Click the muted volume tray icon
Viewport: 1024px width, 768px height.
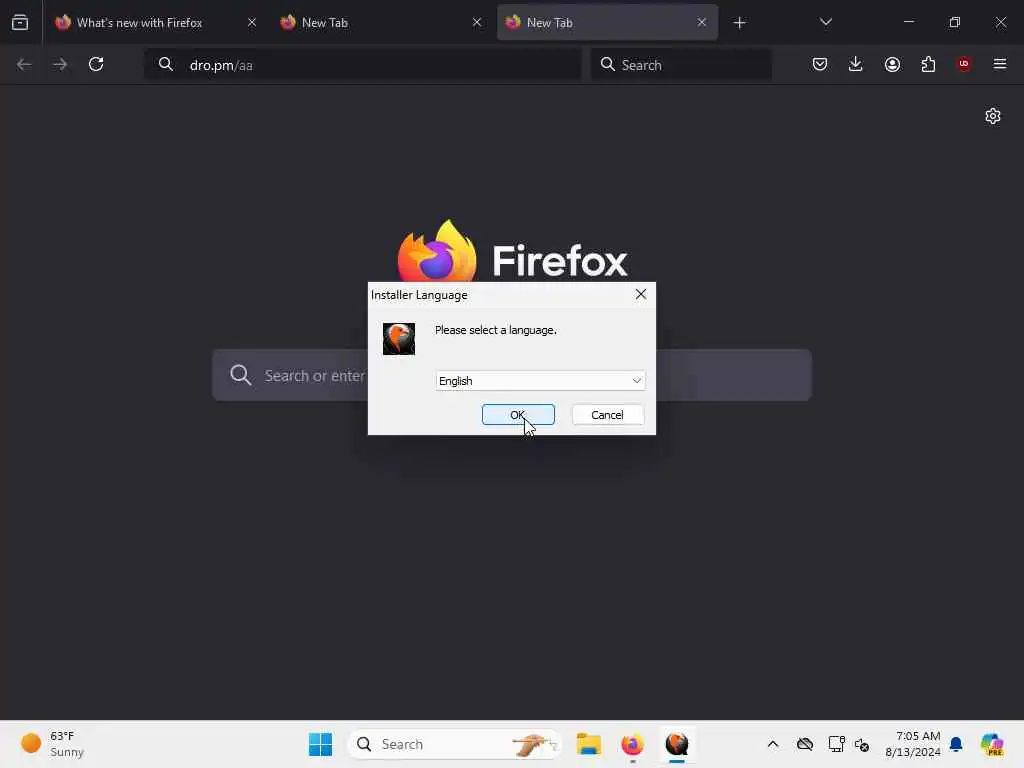coord(862,744)
